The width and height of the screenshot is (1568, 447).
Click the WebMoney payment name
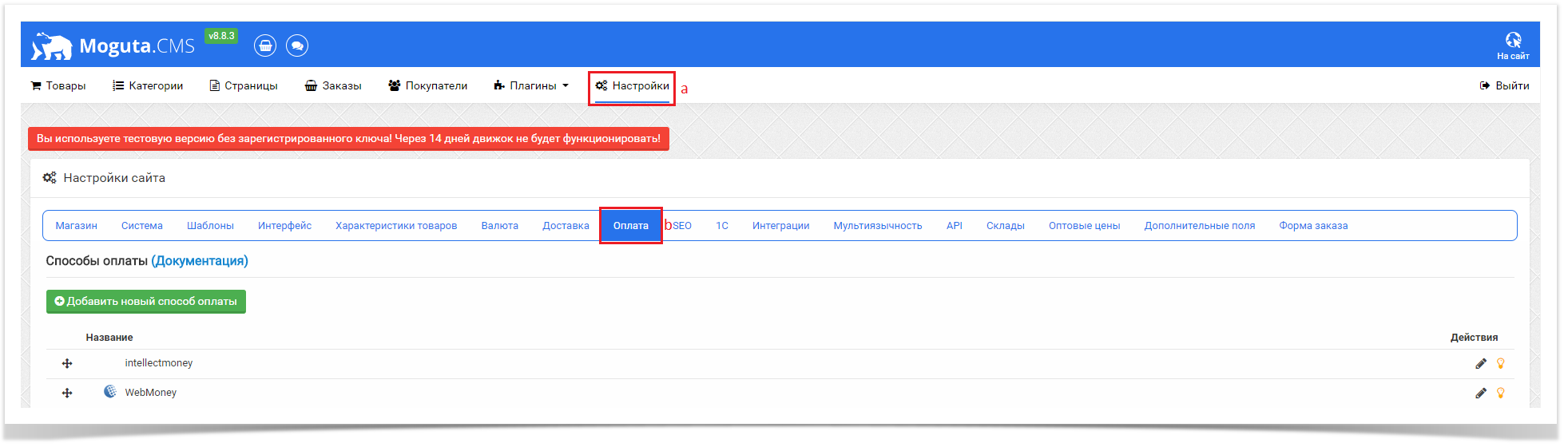(x=150, y=393)
